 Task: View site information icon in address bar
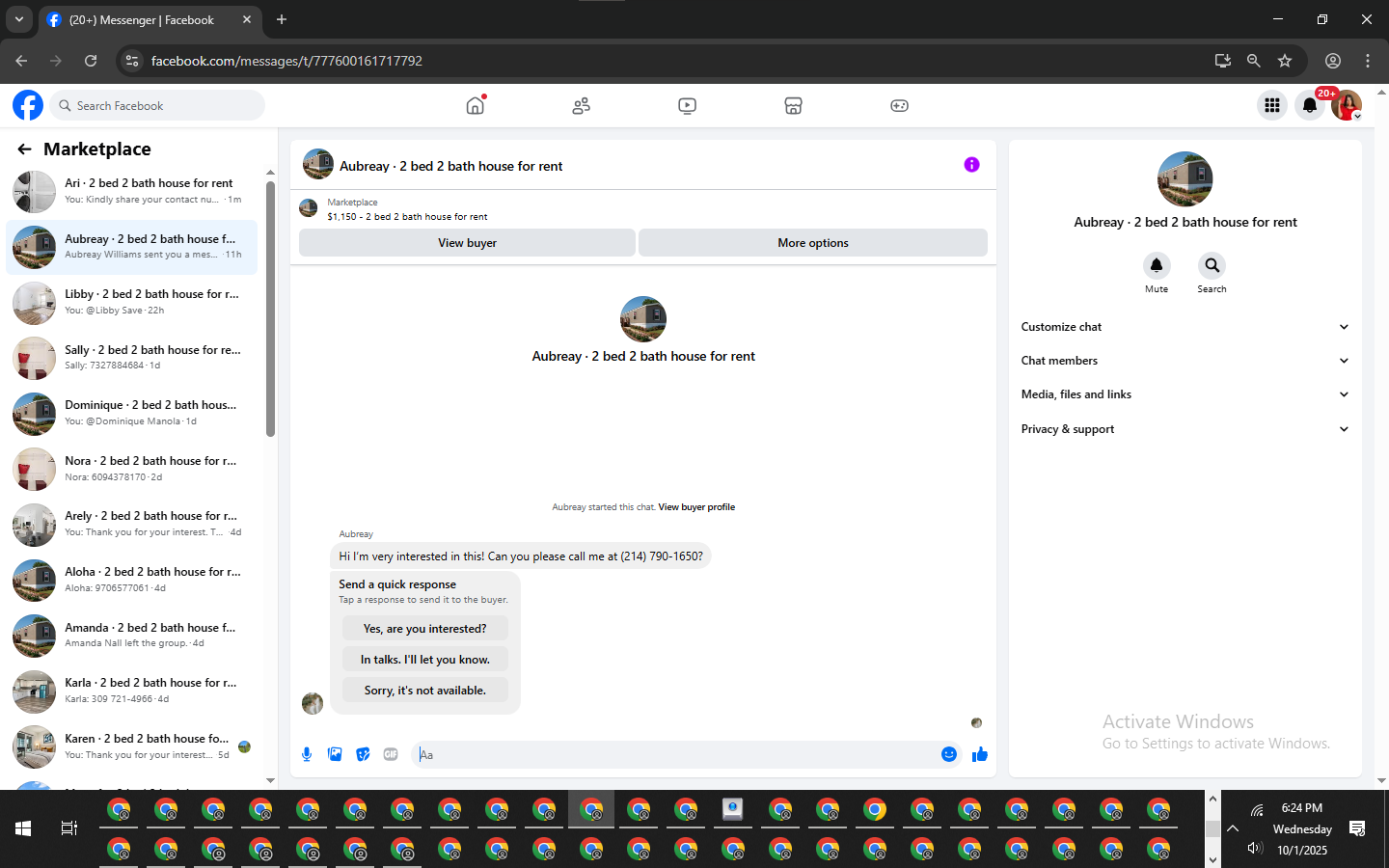pos(132,61)
